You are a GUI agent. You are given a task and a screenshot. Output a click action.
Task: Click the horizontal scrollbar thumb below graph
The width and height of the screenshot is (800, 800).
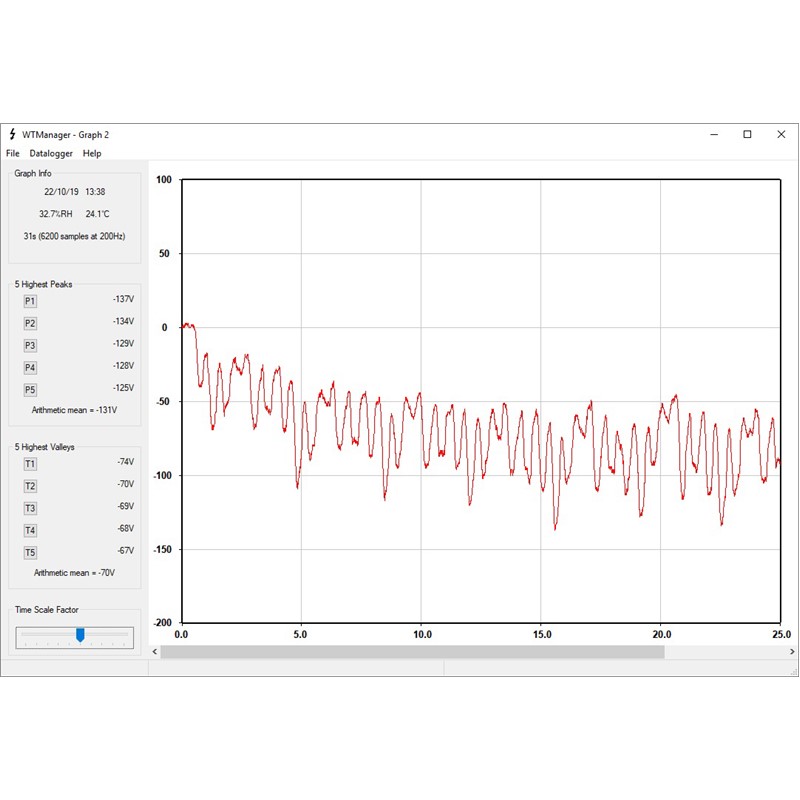tap(411, 652)
